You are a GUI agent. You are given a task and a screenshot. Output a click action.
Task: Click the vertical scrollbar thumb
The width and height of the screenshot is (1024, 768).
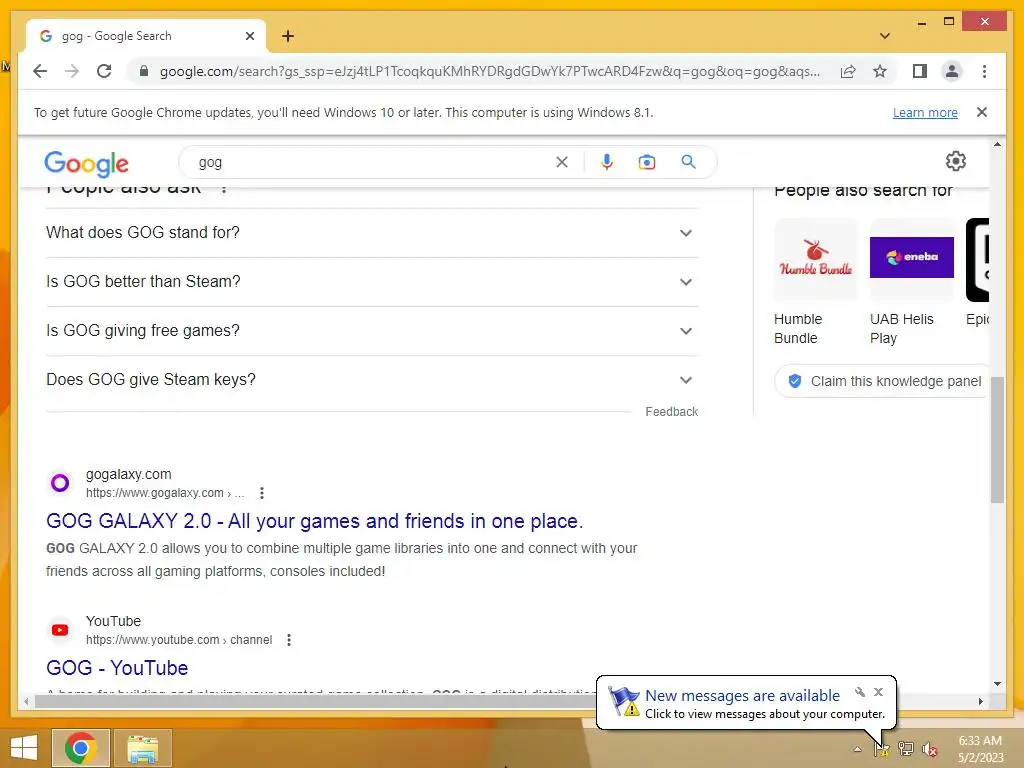[x=997, y=440]
